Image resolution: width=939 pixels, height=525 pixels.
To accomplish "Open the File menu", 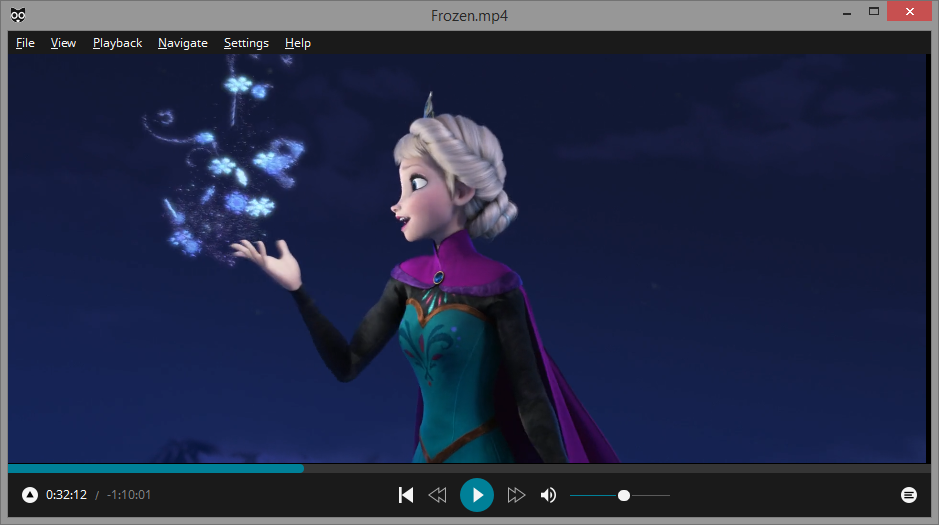I will (x=25, y=43).
